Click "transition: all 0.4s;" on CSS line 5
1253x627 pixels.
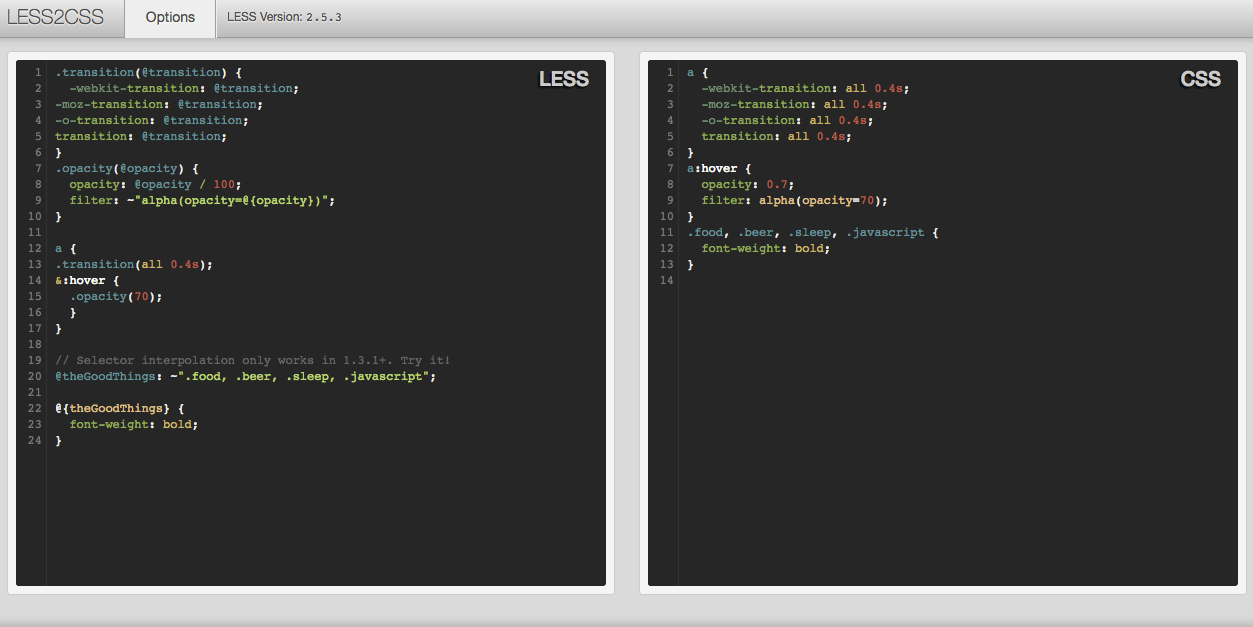pyautogui.click(x=776, y=136)
